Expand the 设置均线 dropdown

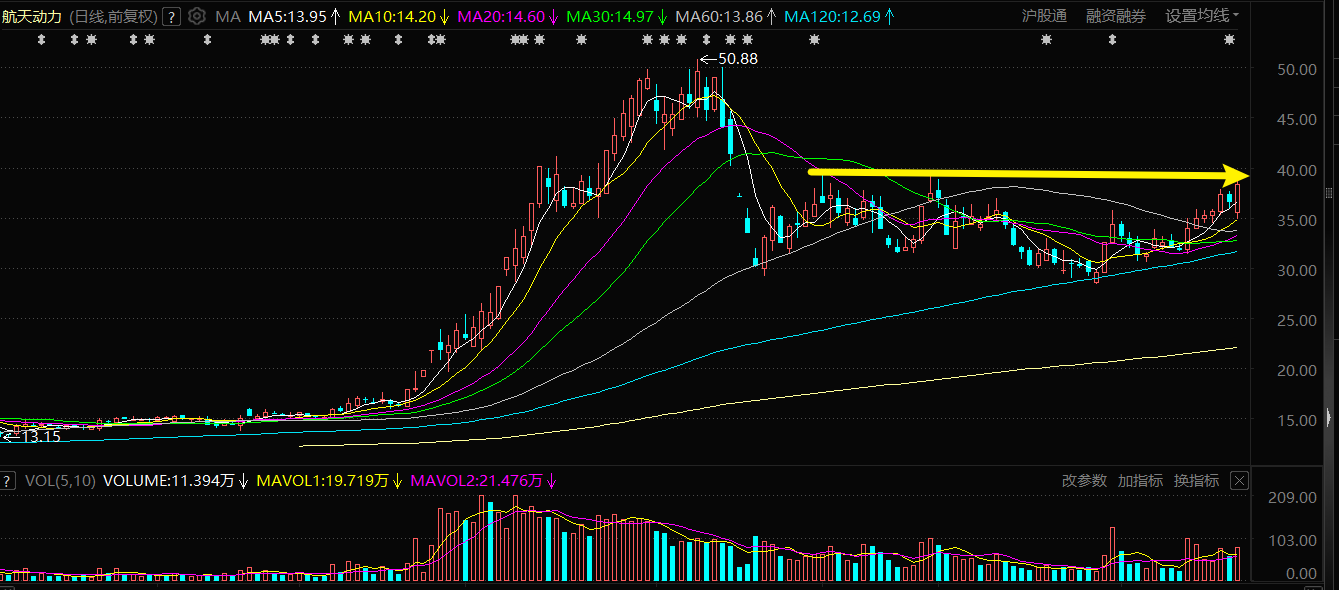click(x=1202, y=16)
